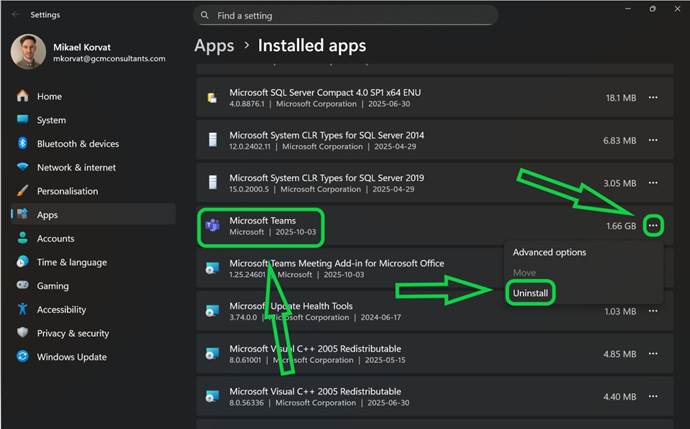Open more options for CLR Types 2014
Image resolution: width=690 pixels, height=429 pixels.
pyautogui.click(x=653, y=140)
